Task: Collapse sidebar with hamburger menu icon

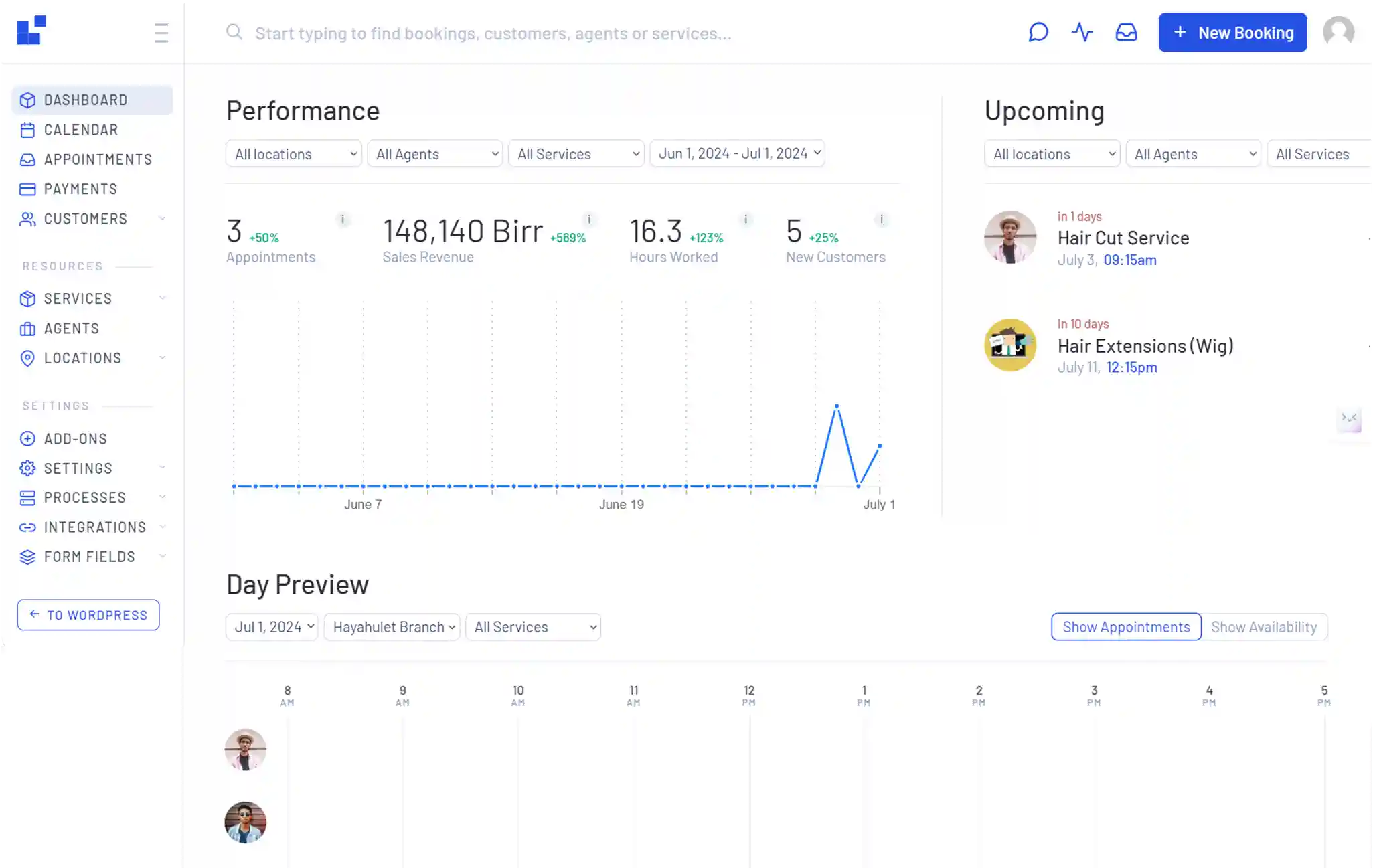Action: [x=161, y=33]
